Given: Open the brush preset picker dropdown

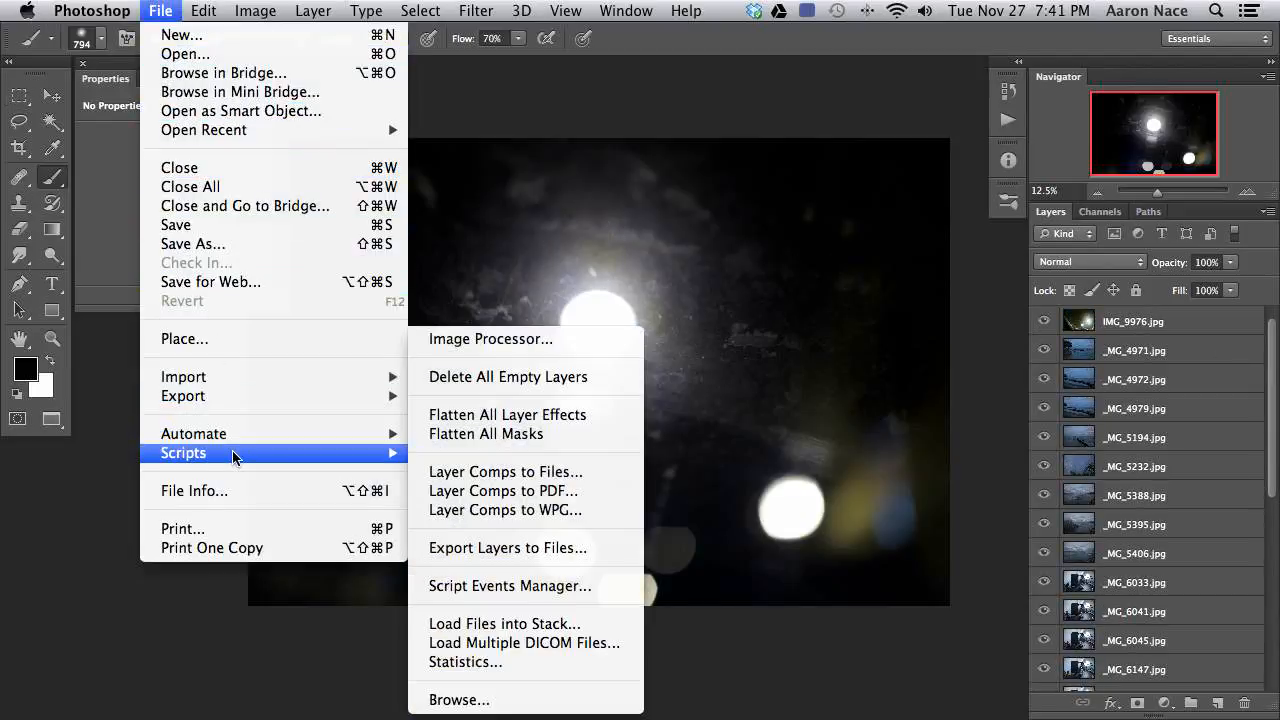Looking at the screenshot, I should [x=101, y=39].
